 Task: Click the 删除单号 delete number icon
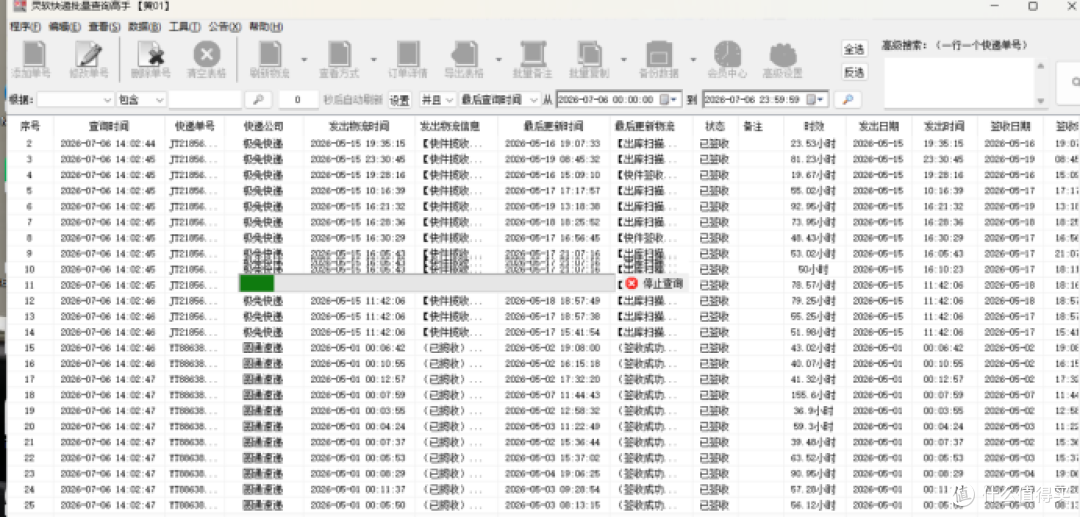tap(150, 54)
